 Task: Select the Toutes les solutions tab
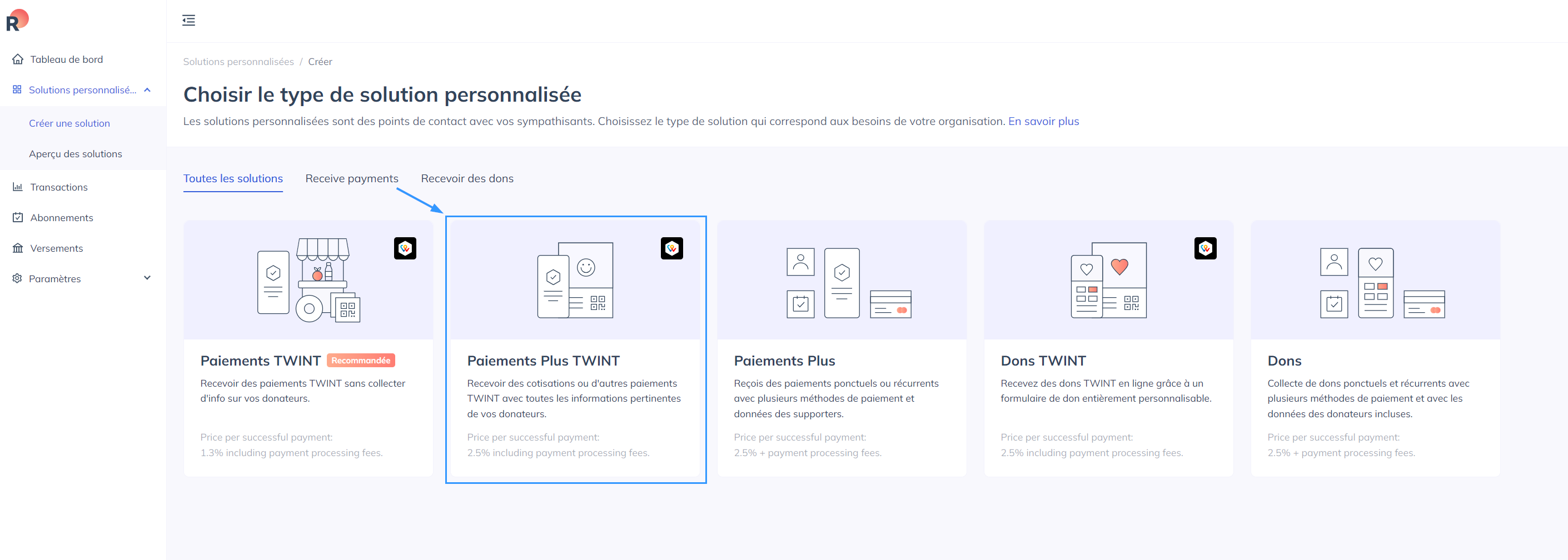[x=232, y=178]
